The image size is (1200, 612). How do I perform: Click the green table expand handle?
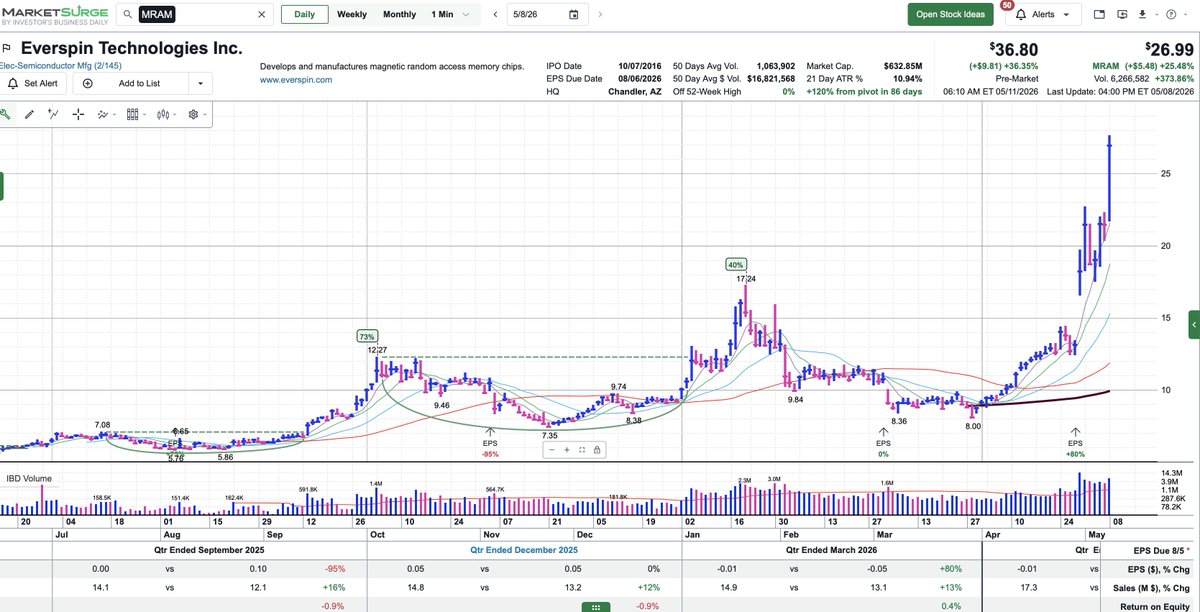pyautogui.click(x=596, y=607)
